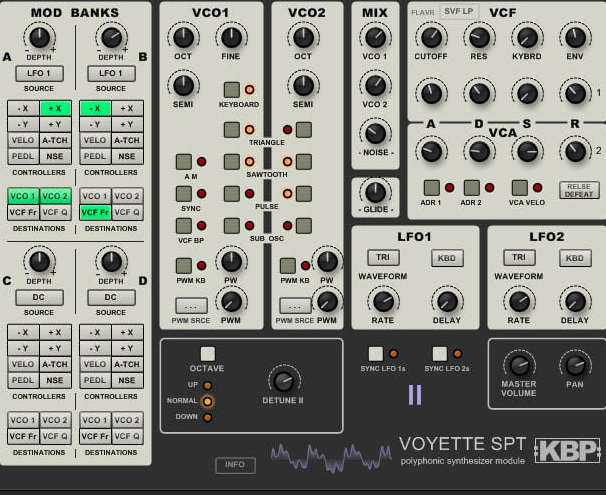Select PEDL controller in Mod Bank C
Screen dimensions: 606x495
coord(23,381)
